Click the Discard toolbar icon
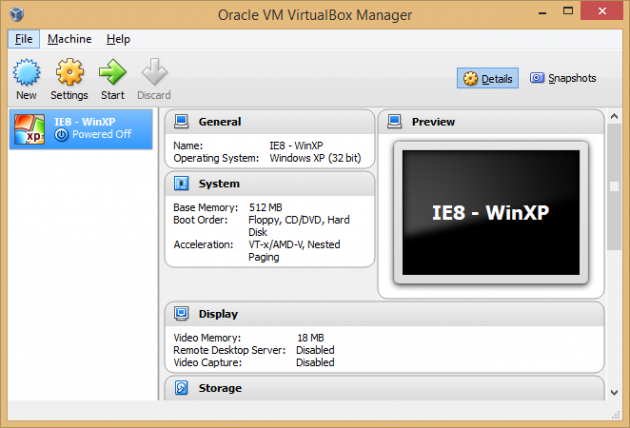The image size is (630, 428). tap(154, 73)
